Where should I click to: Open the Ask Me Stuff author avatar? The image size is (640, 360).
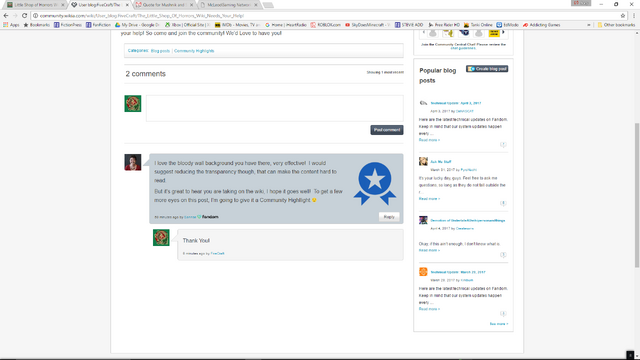[423, 161]
